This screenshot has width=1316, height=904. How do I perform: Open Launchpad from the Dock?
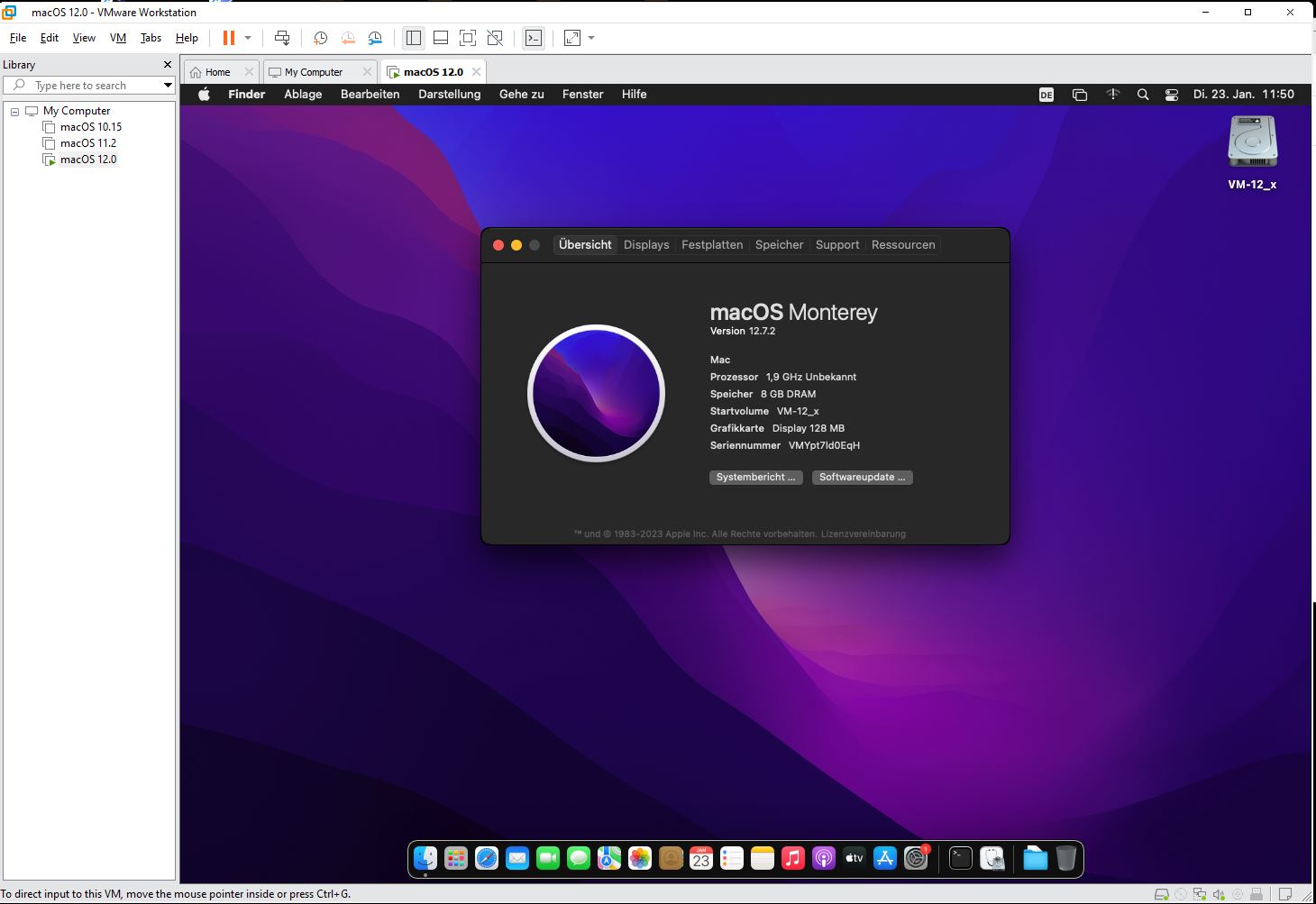tap(456, 858)
